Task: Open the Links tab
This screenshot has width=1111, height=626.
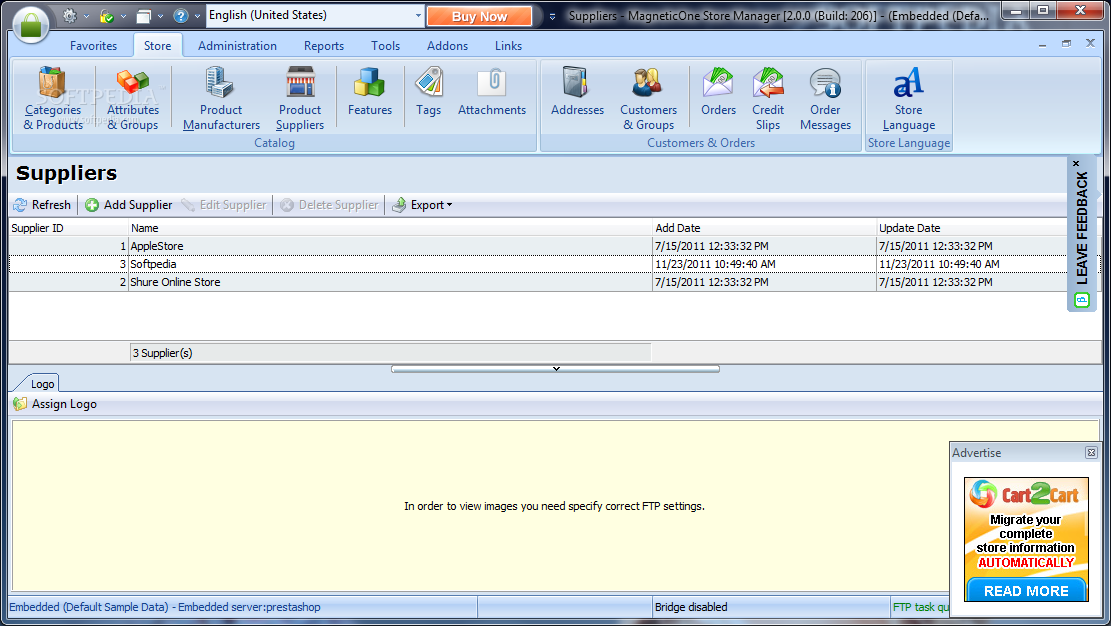Action: tap(508, 45)
